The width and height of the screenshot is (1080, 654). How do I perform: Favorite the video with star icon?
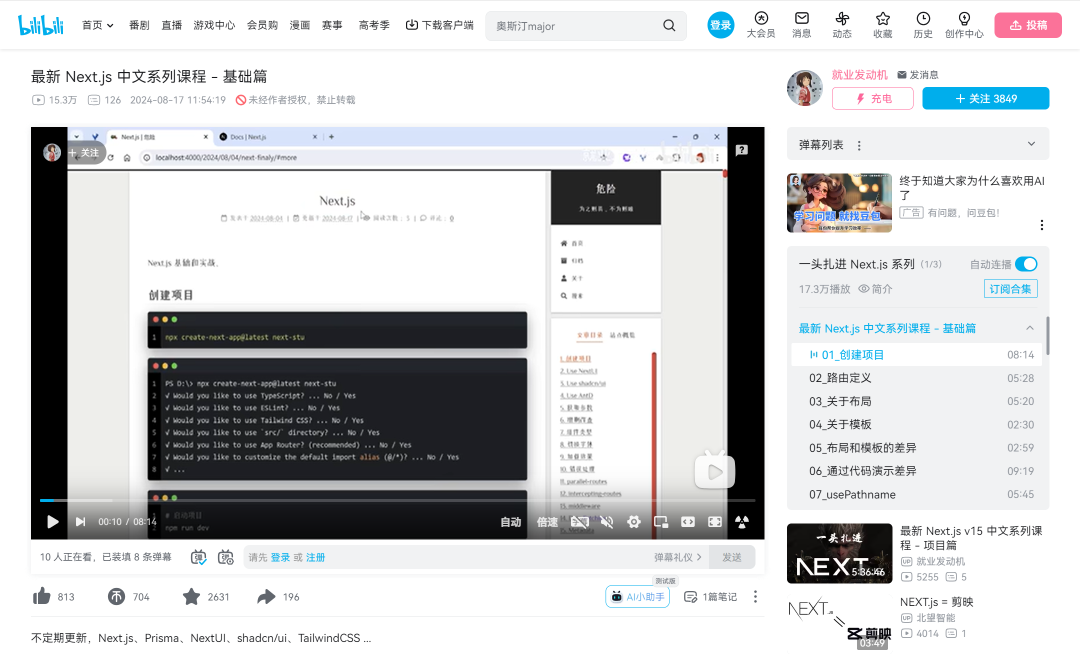tap(191, 596)
